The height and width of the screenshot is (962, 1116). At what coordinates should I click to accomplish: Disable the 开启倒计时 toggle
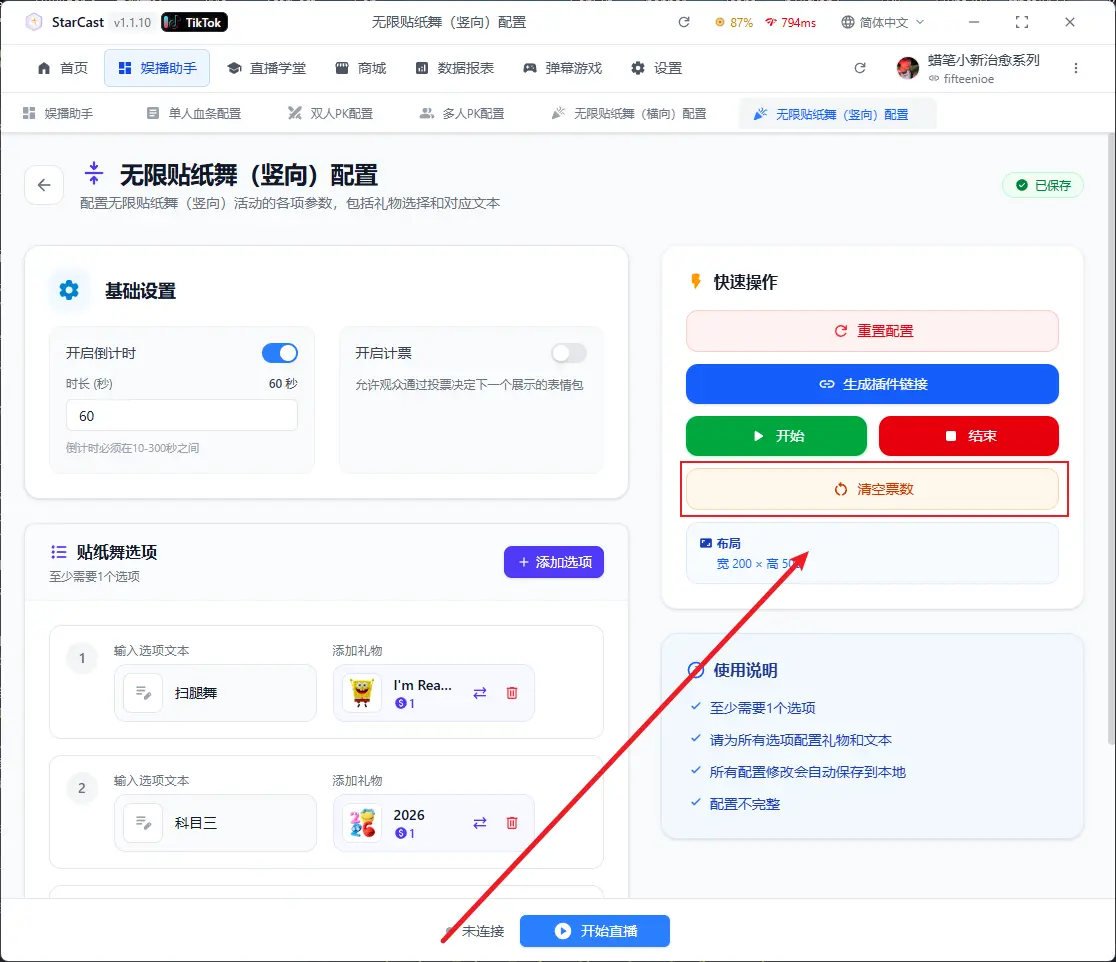280,353
